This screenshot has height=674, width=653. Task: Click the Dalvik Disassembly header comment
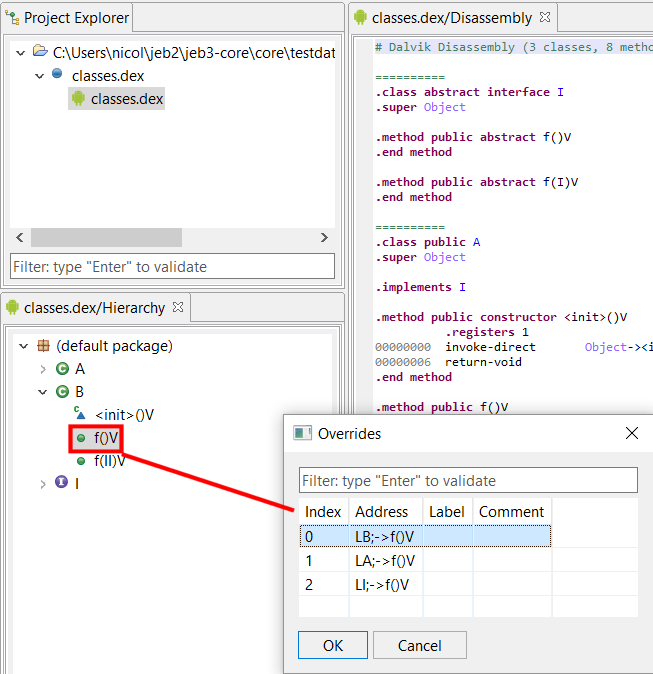coord(514,47)
